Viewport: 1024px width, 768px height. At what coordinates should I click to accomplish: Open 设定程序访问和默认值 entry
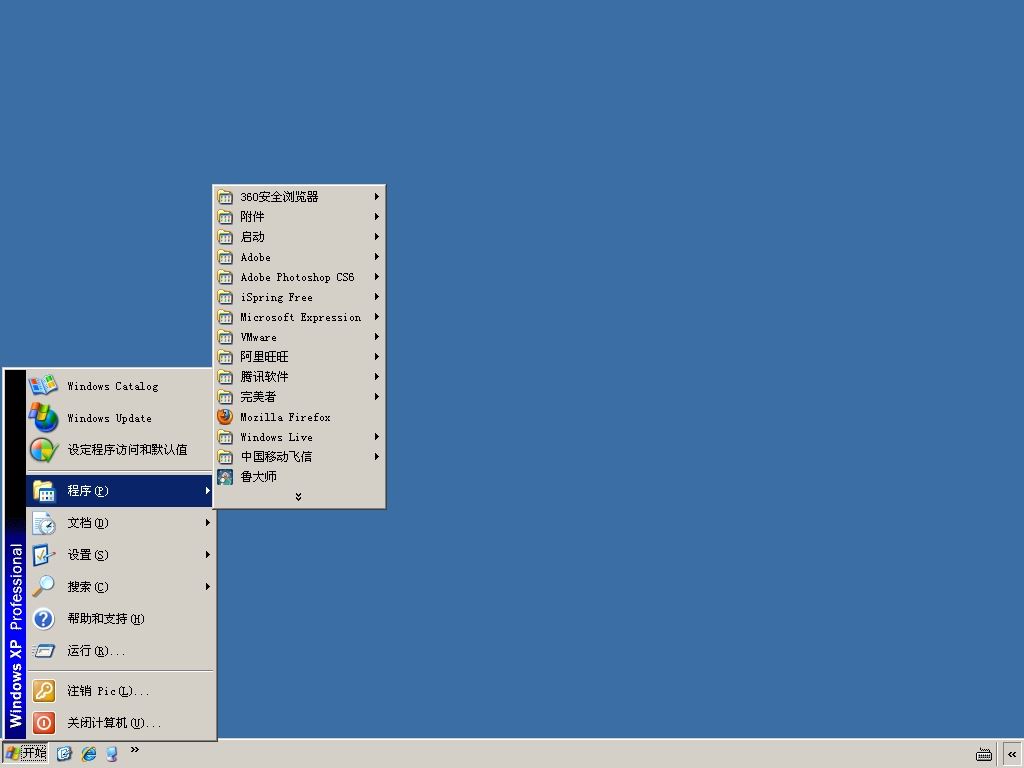pyautogui.click(x=120, y=449)
